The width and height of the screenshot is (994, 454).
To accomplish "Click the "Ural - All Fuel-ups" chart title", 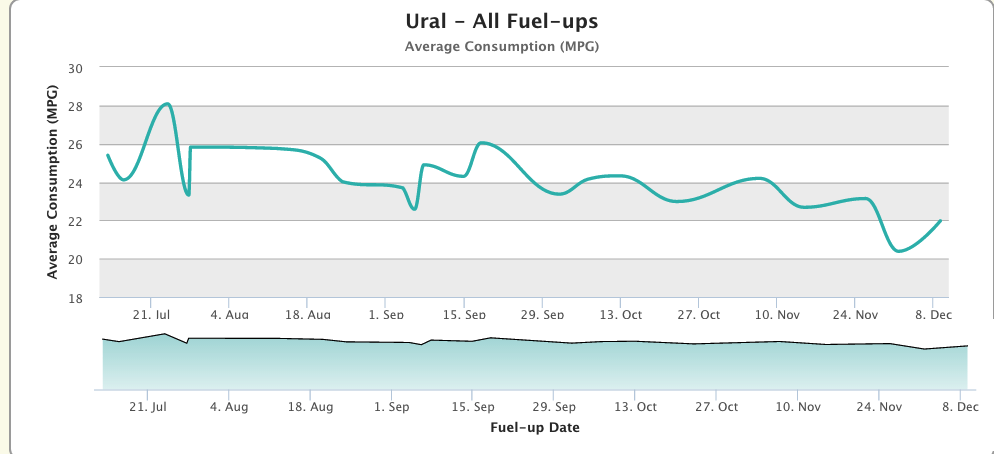I will 502,21.
